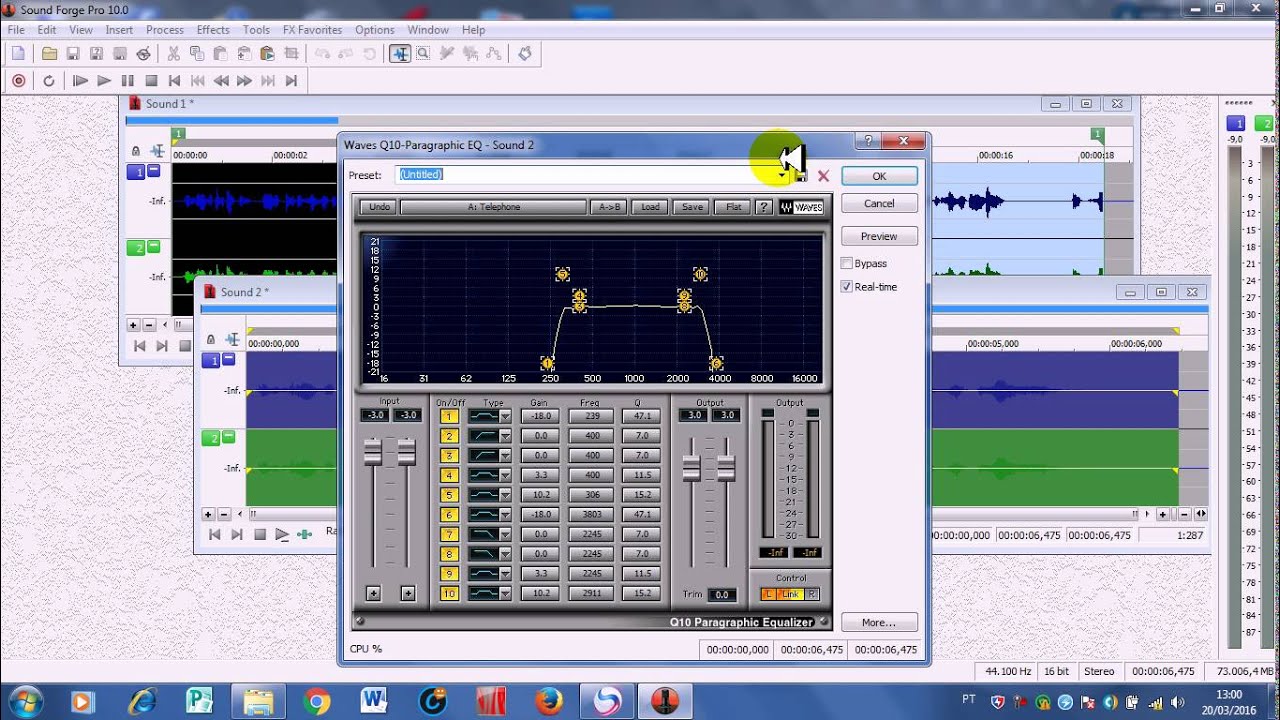Image resolution: width=1280 pixels, height=720 pixels.
Task: Open band 3 filter Type dropdown
Action: [x=505, y=456]
